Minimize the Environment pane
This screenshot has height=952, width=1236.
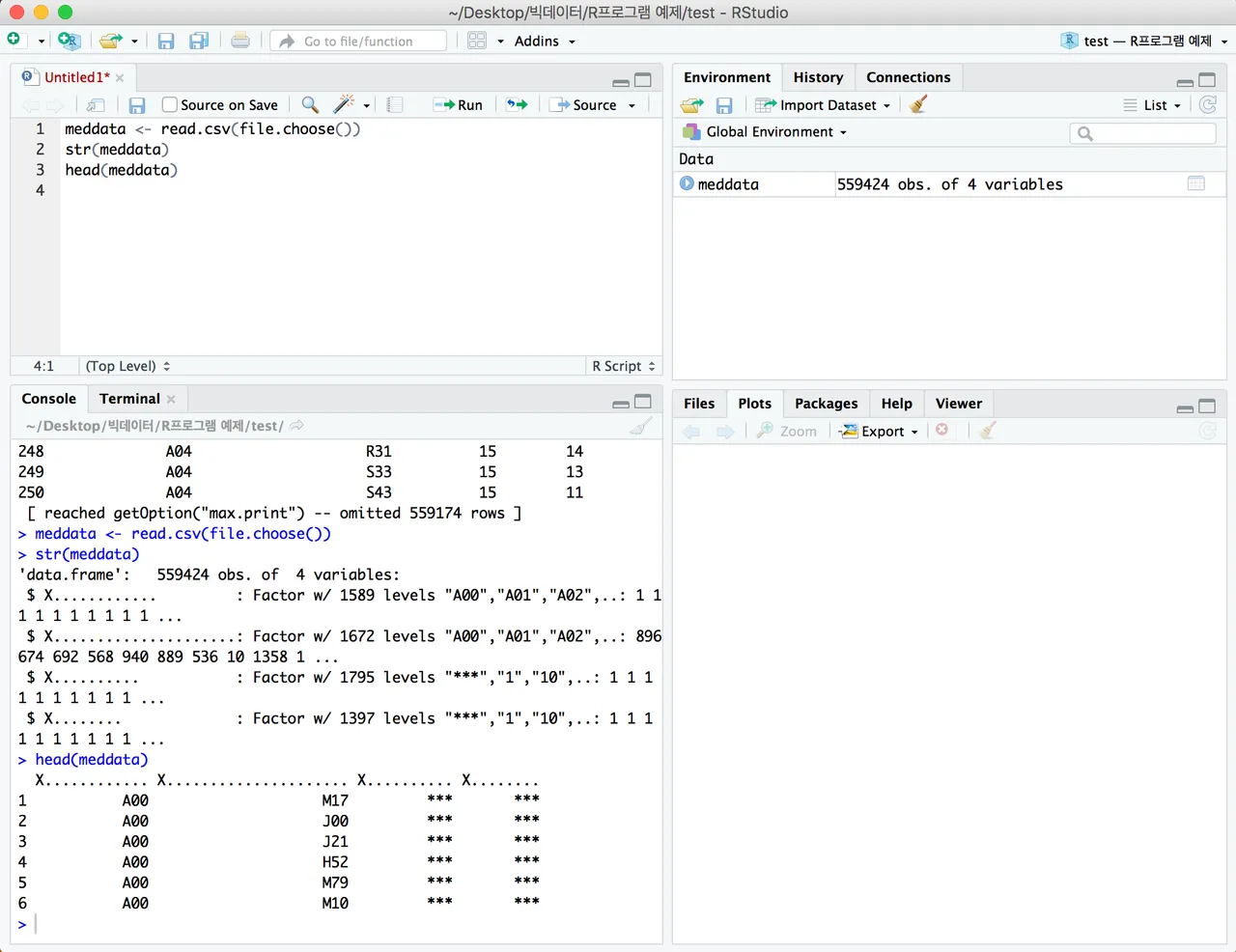[1185, 81]
